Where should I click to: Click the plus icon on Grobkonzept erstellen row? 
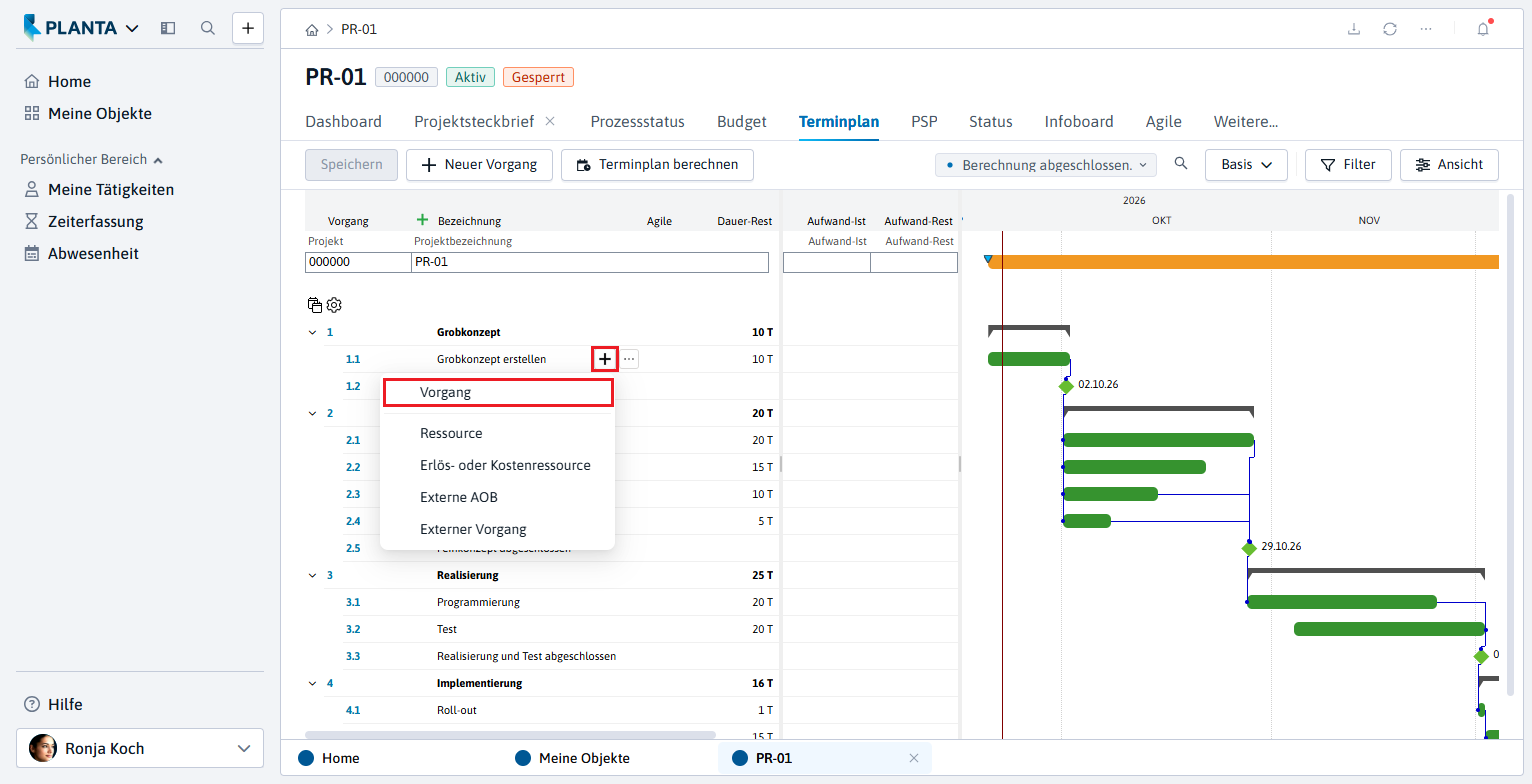[x=604, y=359]
